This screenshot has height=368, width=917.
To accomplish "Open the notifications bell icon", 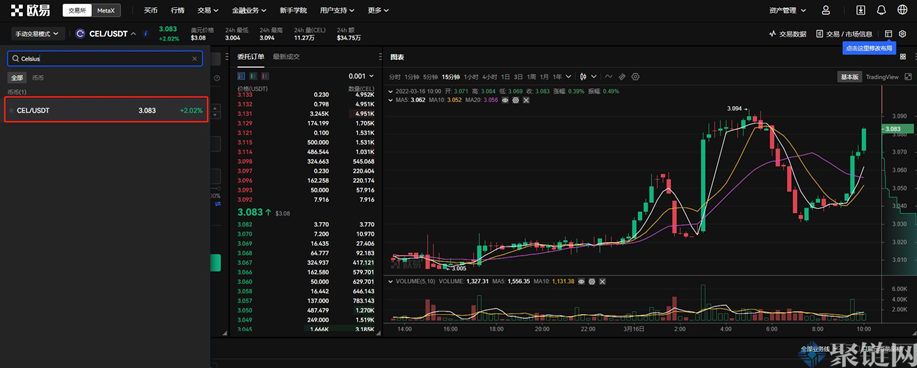I will tap(881, 10).
